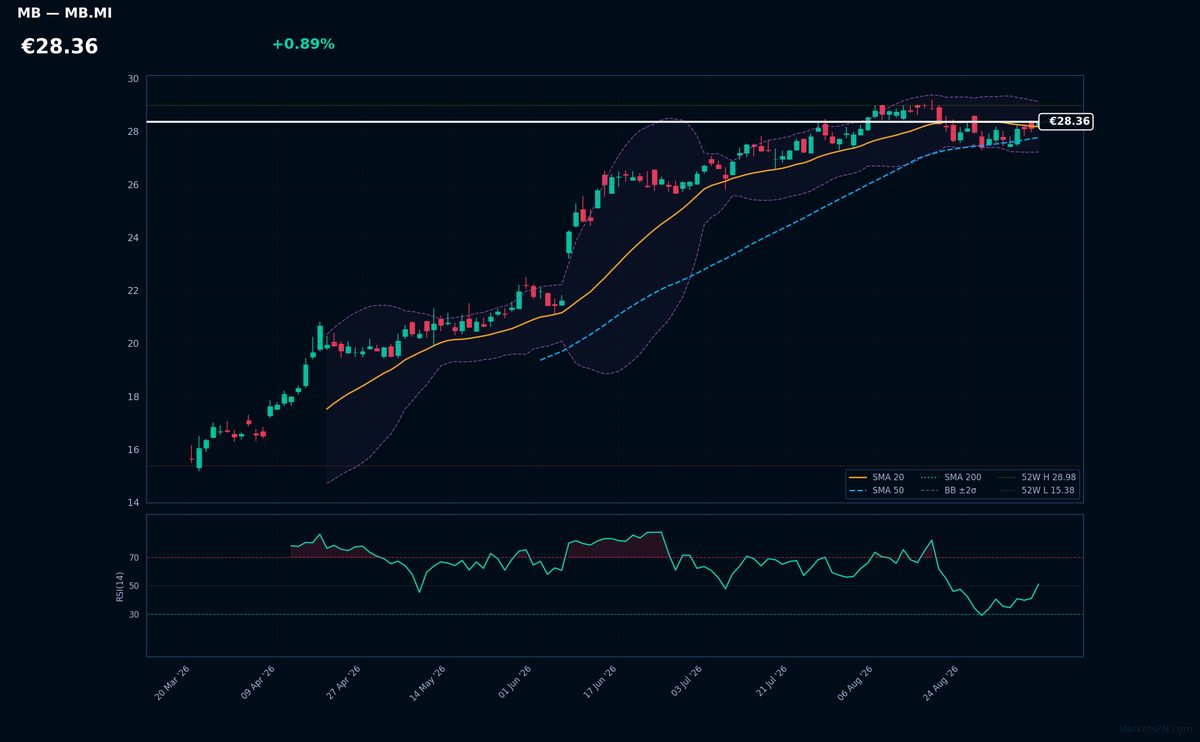Click the MarketsFN watermark in corner
This screenshot has height=742, width=1200.
(1157, 730)
